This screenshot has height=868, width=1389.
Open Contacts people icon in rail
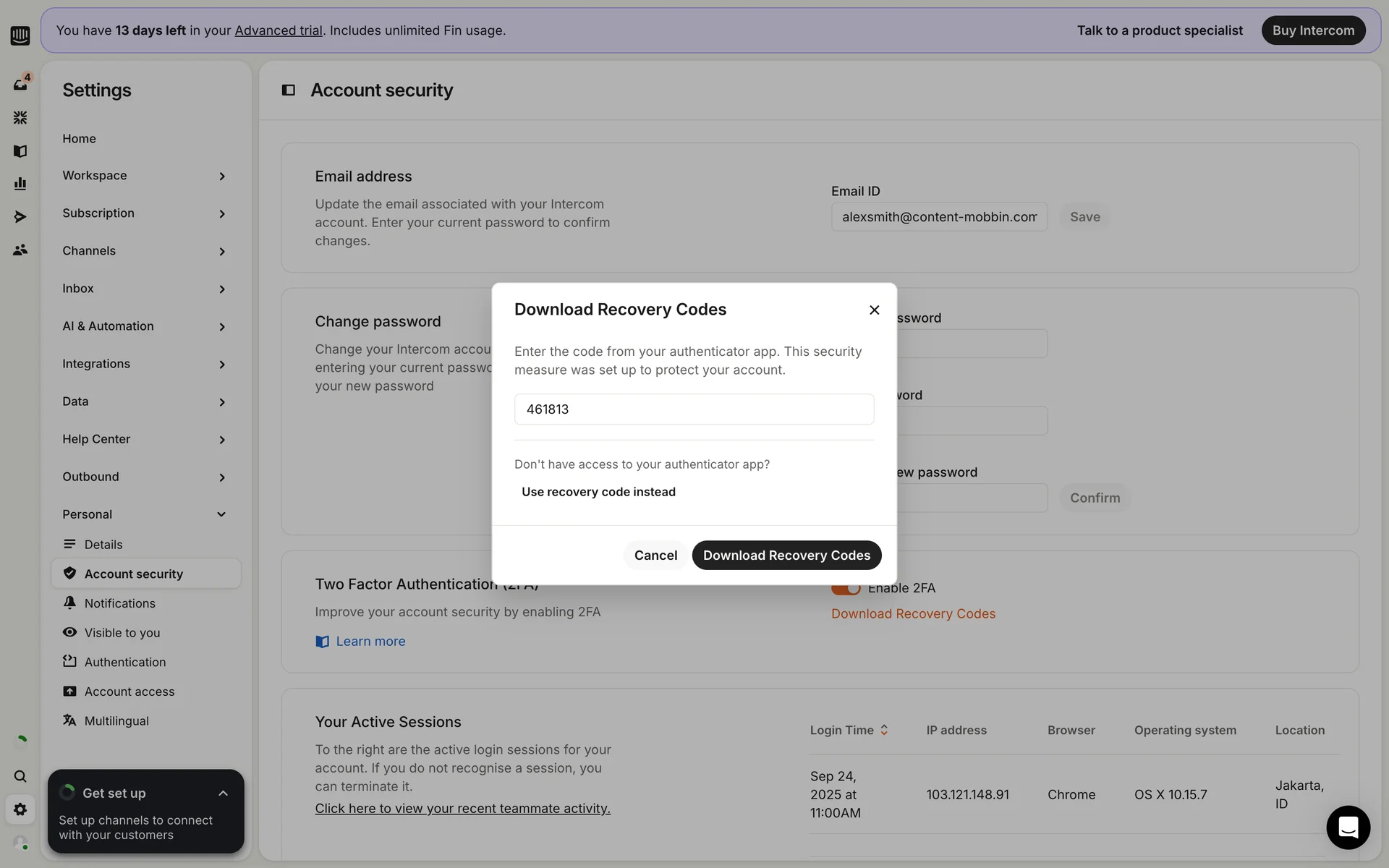(20, 250)
